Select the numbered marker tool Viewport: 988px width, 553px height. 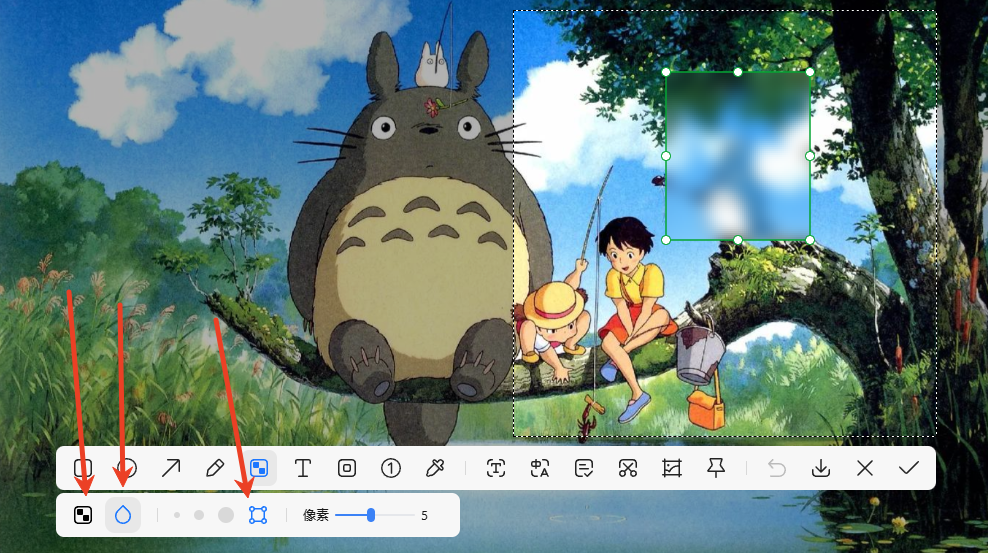coord(391,468)
